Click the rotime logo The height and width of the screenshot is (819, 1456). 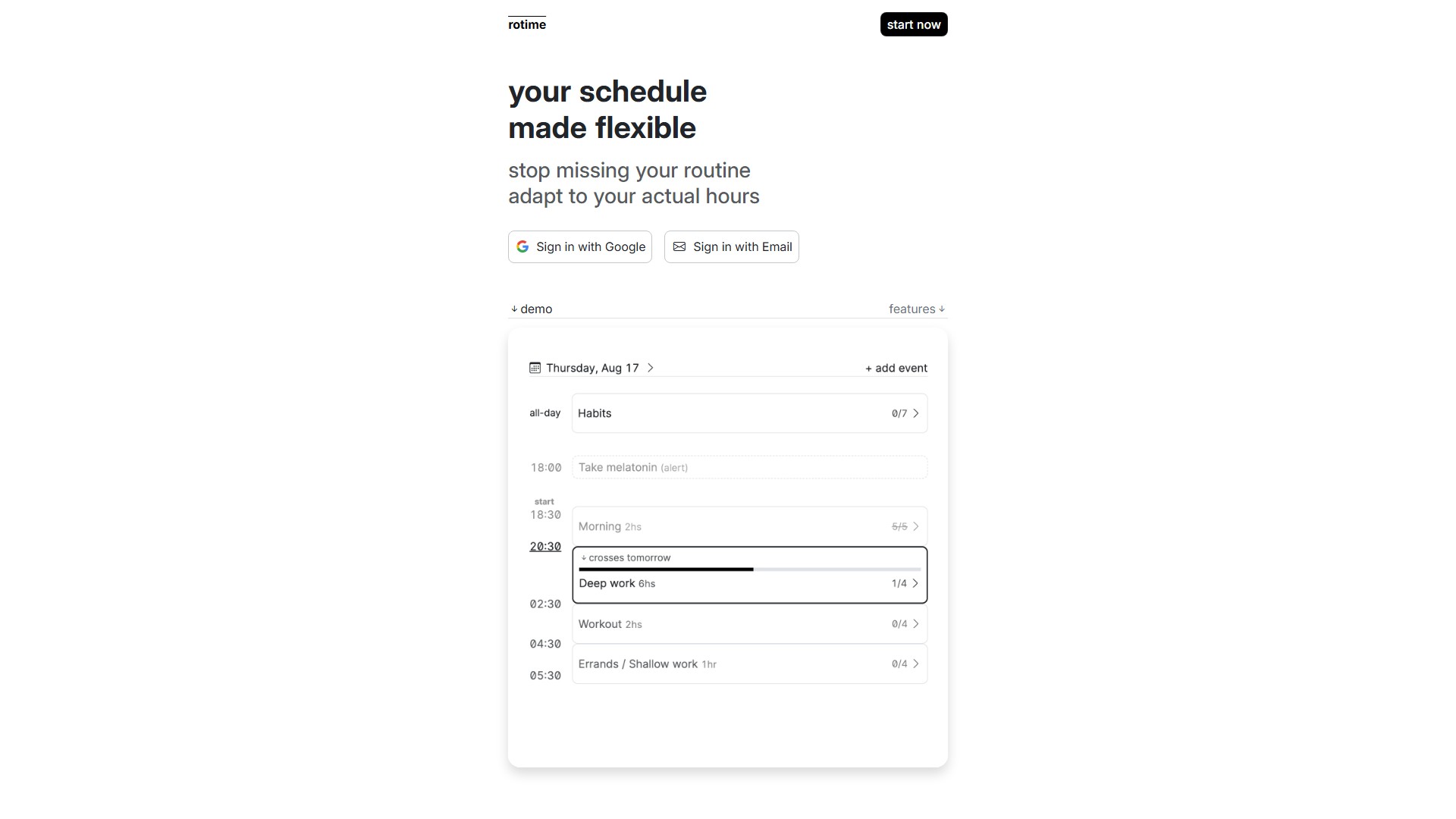pyautogui.click(x=527, y=24)
